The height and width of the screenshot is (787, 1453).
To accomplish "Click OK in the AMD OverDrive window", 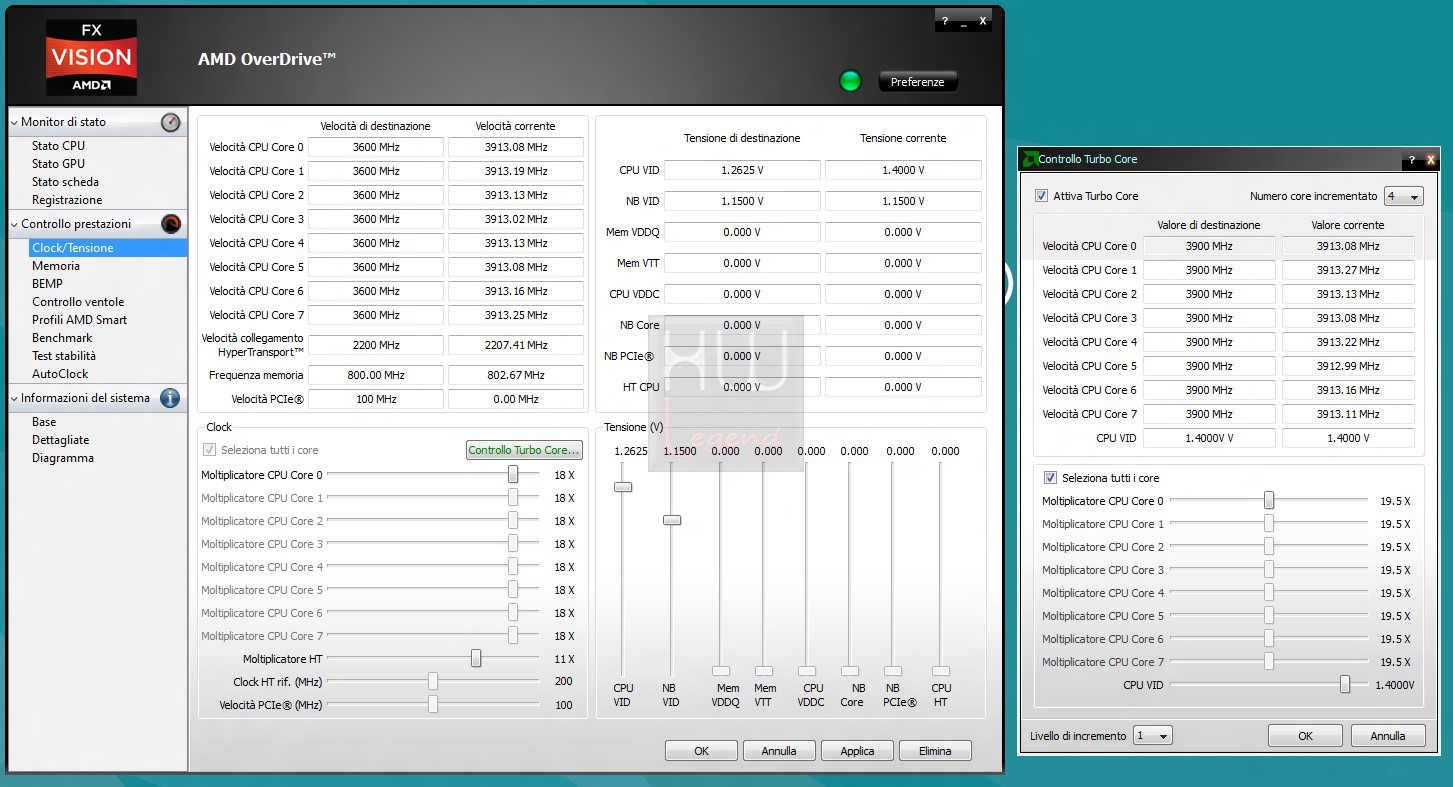I will [x=701, y=751].
